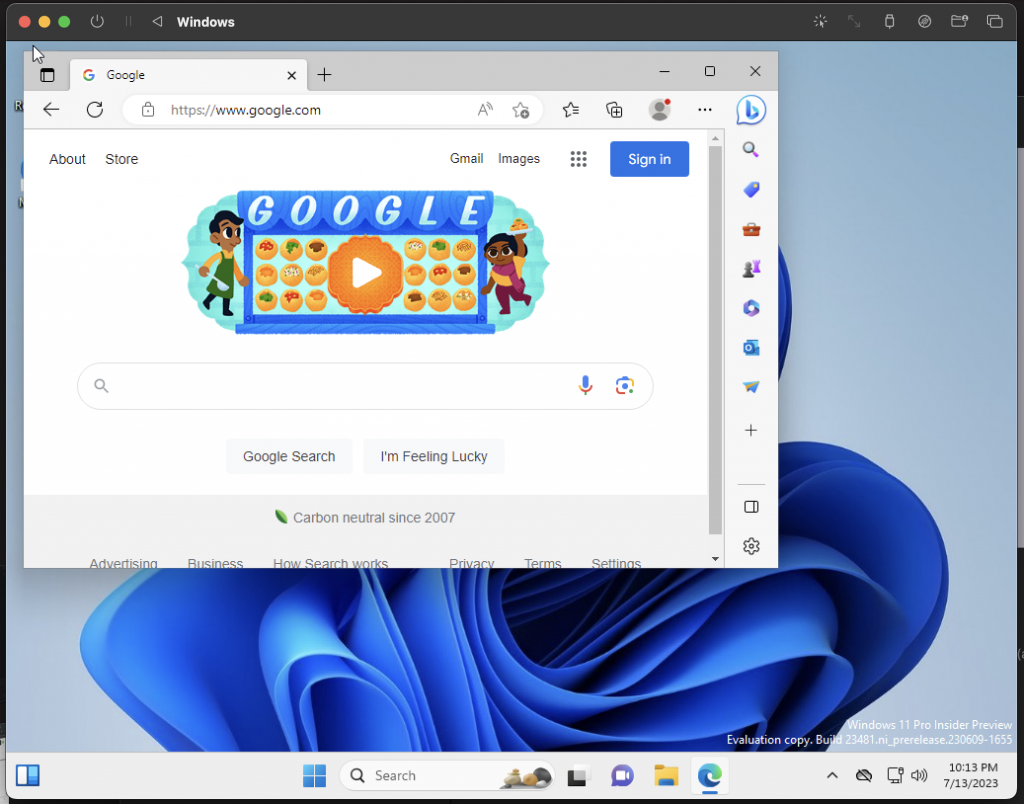The image size is (1024, 804).
Task: Open the Shopping tag icon in Edge sidebar
Action: (x=751, y=189)
